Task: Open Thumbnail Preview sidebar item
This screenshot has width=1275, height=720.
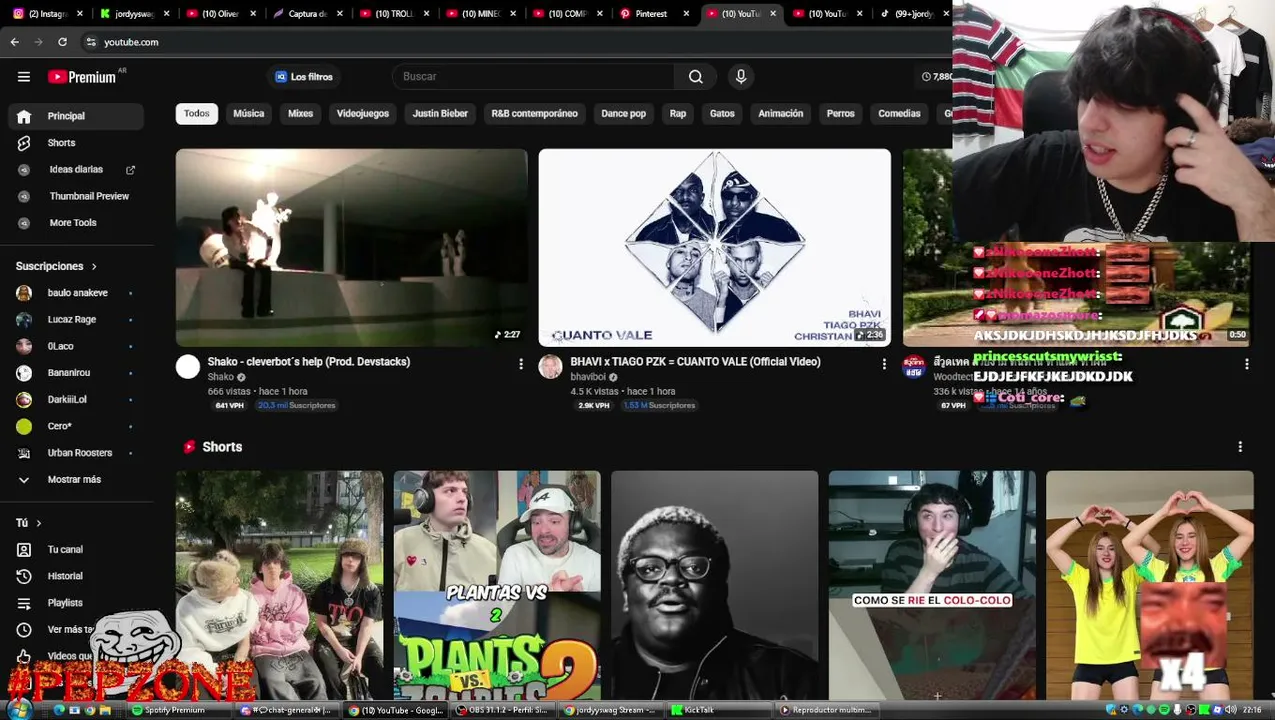Action: click(x=76, y=196)
